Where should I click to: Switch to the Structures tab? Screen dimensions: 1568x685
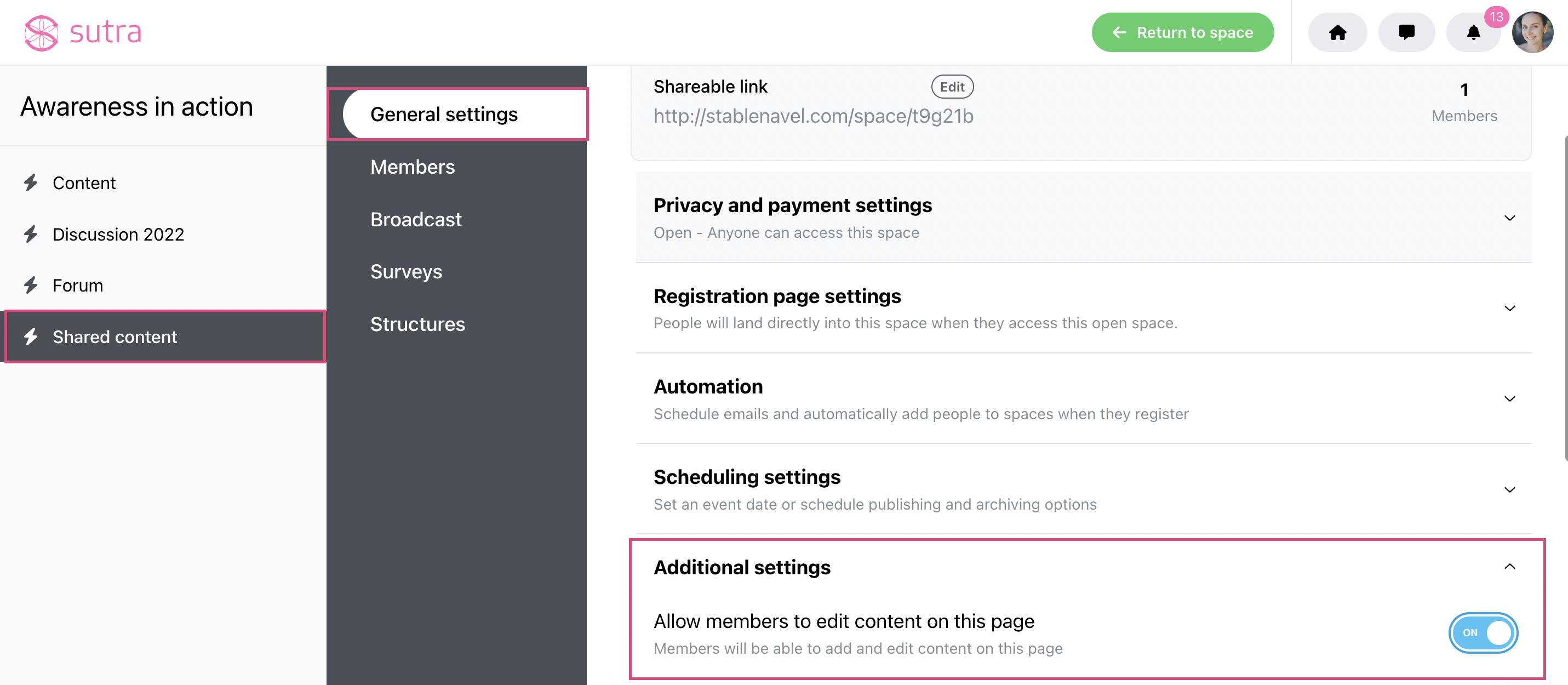coord(417,324)
